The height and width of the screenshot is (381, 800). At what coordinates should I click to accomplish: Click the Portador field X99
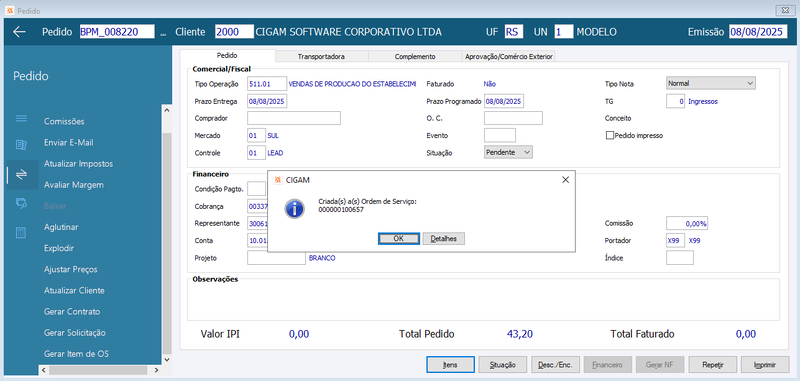coord(676,240)
